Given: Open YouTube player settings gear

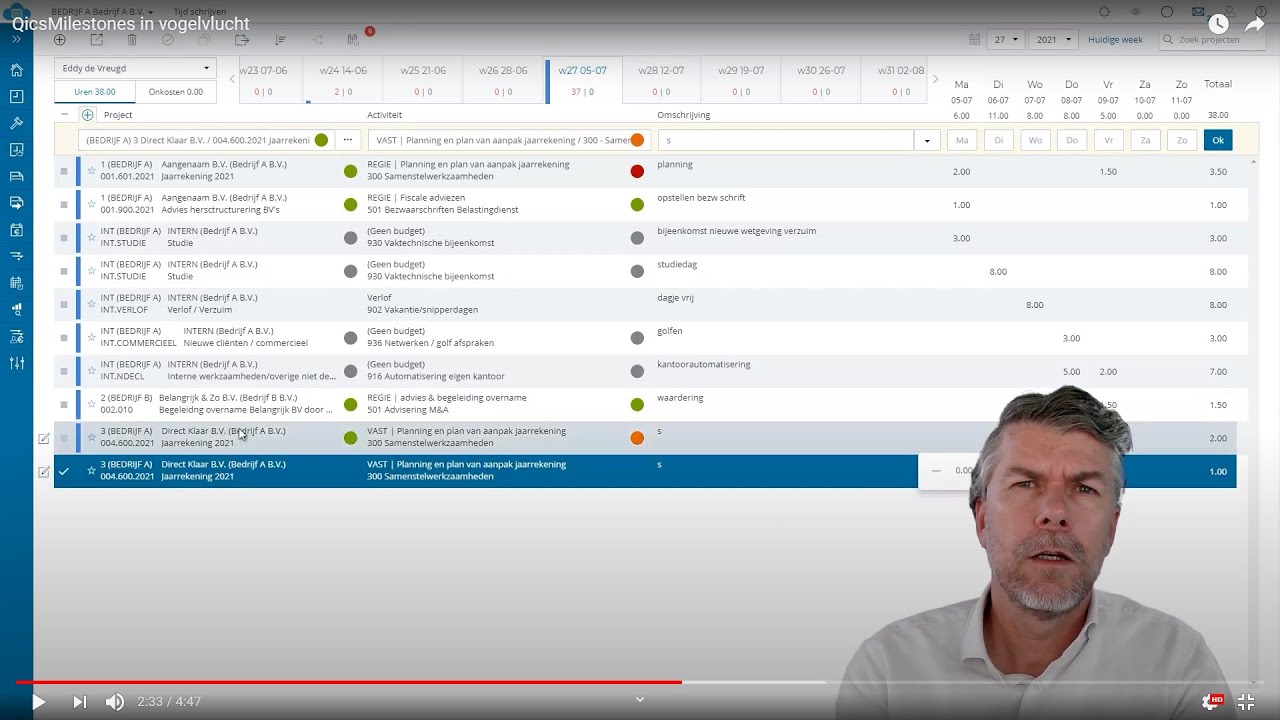Looking at the screenshot, I should 1211,702.
